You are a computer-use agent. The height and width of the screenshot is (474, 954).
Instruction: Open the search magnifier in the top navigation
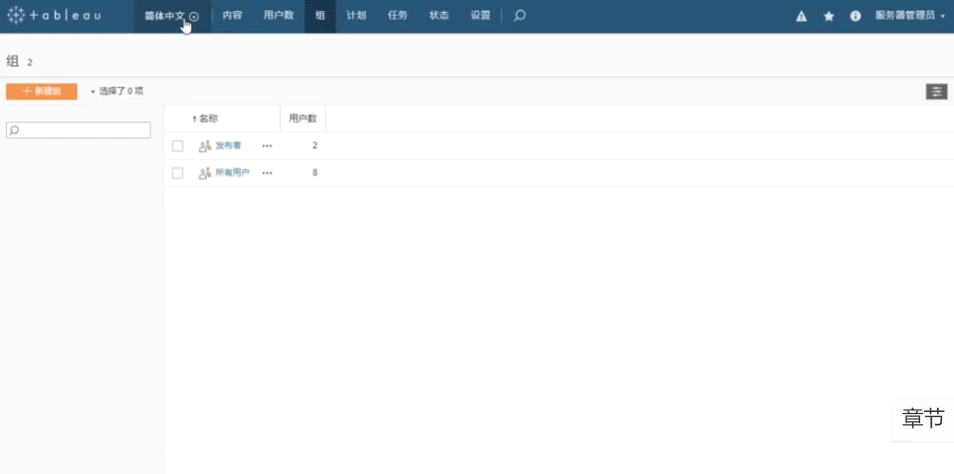pyautogui.click(x=519, y=16)
